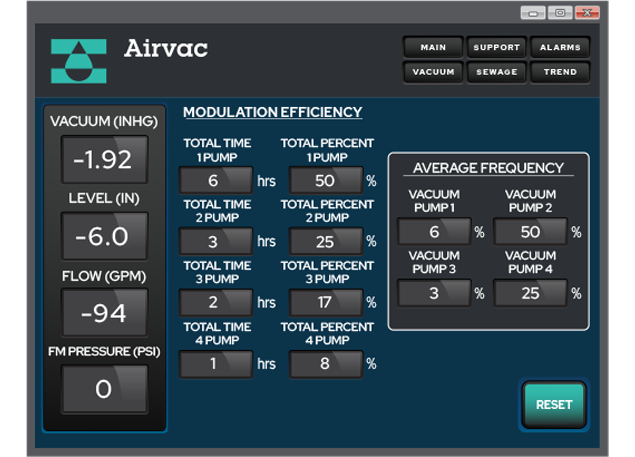
Task: Click the Airvac droplet logo icon
Action: [78, 61]
